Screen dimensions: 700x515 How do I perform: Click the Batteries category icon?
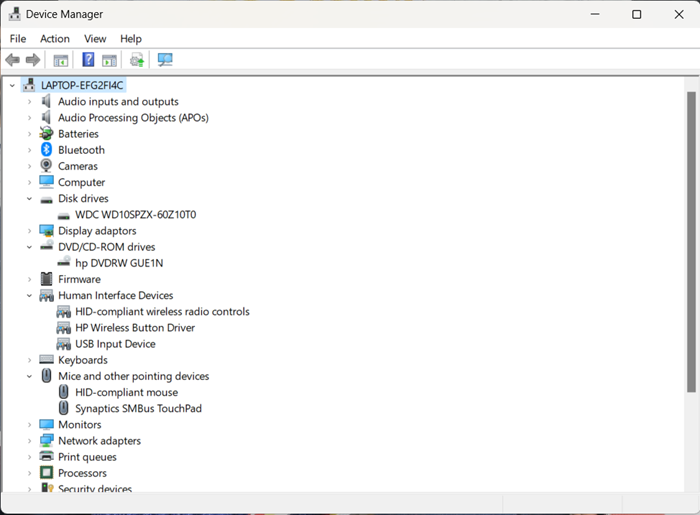tap(46, 134)
